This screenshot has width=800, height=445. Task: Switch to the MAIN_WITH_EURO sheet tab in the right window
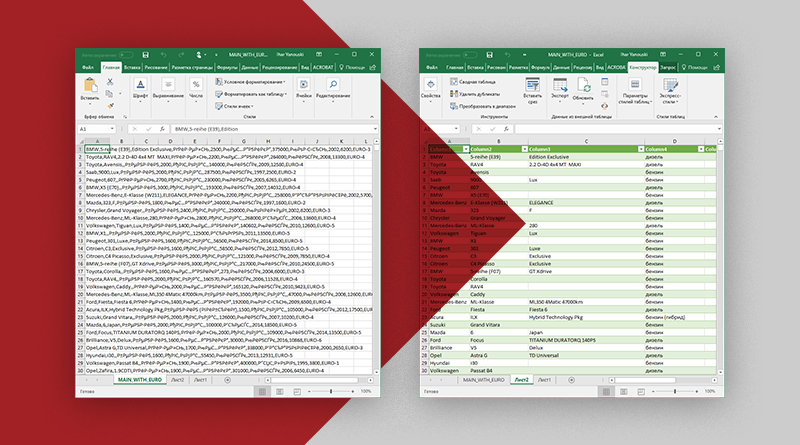click(484, 380)
